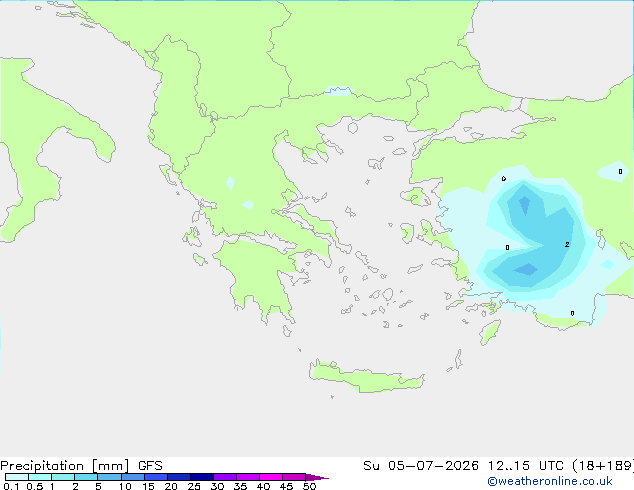Click the 25–30 mm navy legend swatch
The image size is (634, 490).
[x=202, y=477]
